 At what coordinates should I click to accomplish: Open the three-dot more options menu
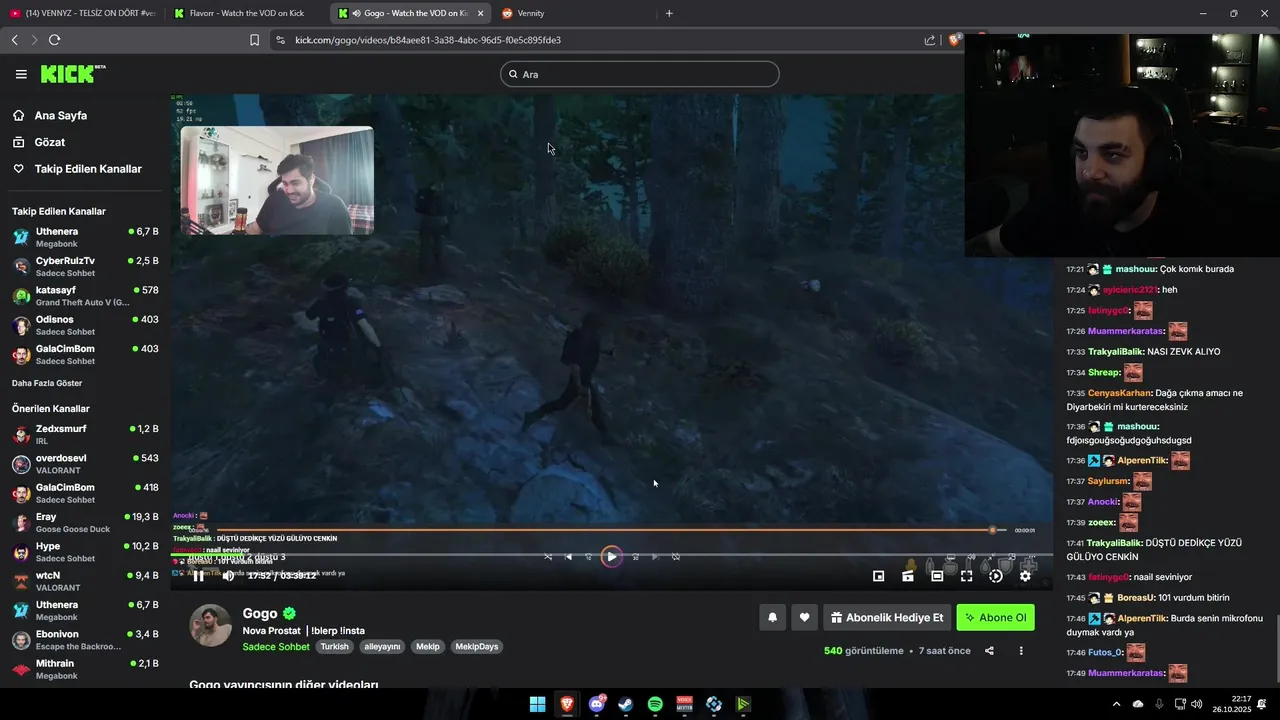tap(1021, 650)
